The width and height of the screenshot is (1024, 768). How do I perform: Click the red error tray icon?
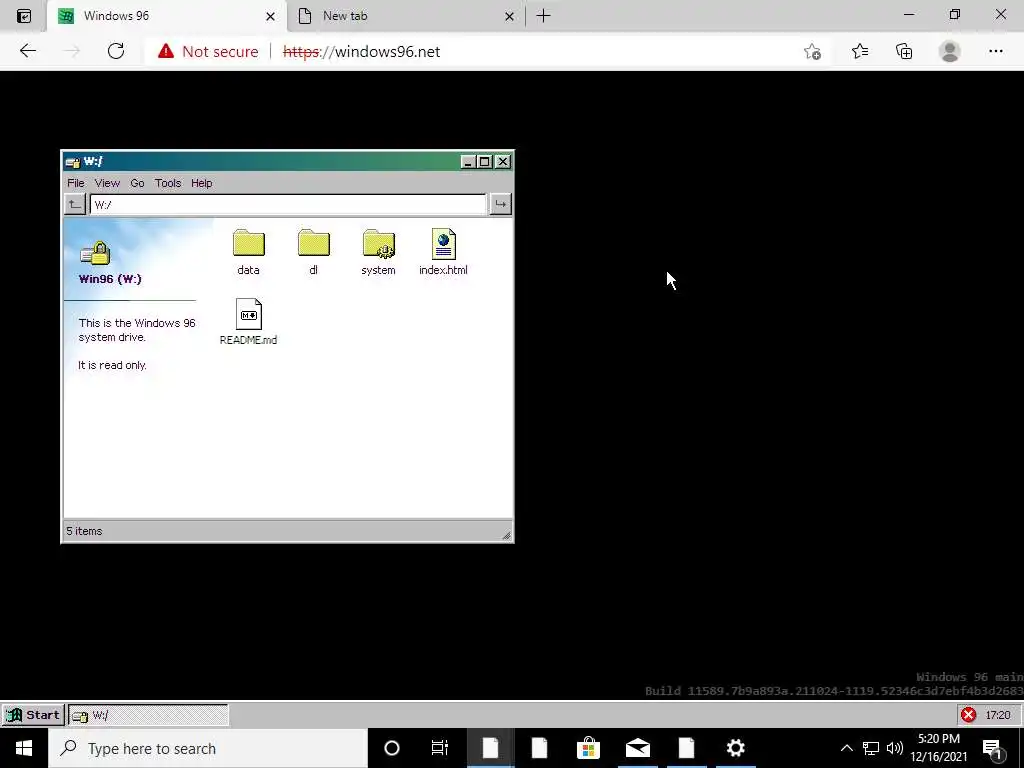[x=968, y=715]
